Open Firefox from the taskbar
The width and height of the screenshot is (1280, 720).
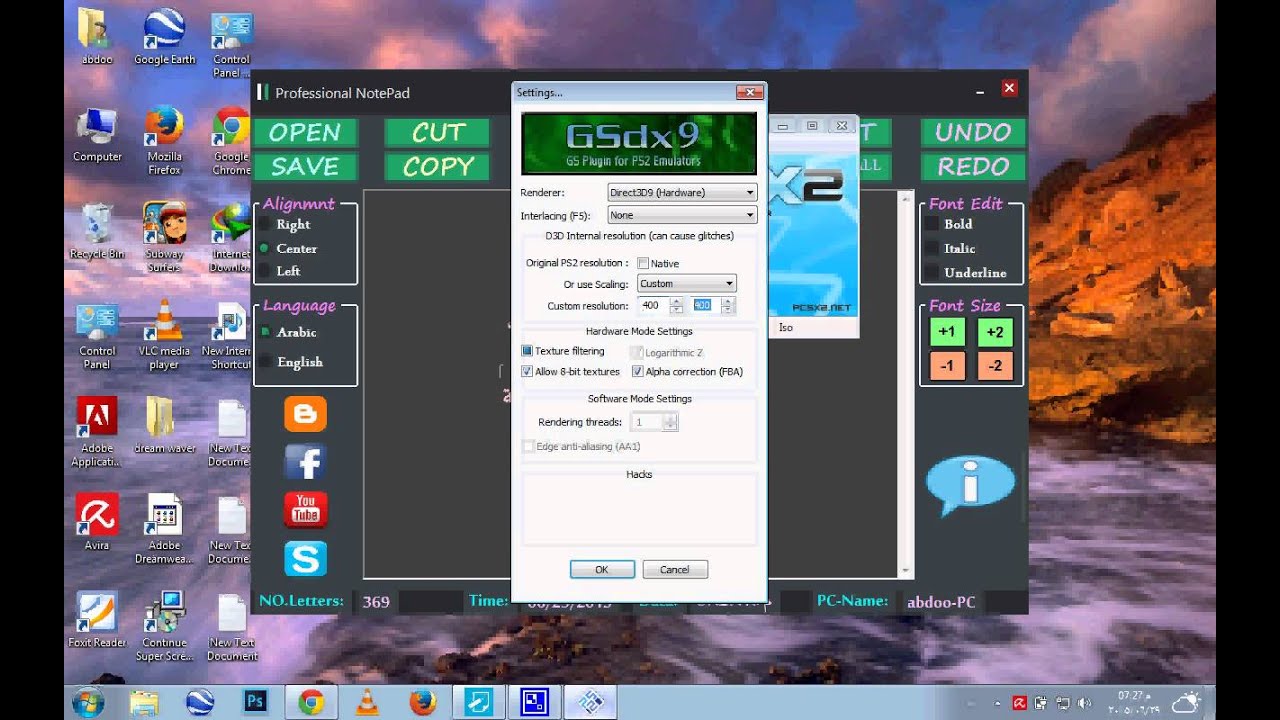coord(424,702)
